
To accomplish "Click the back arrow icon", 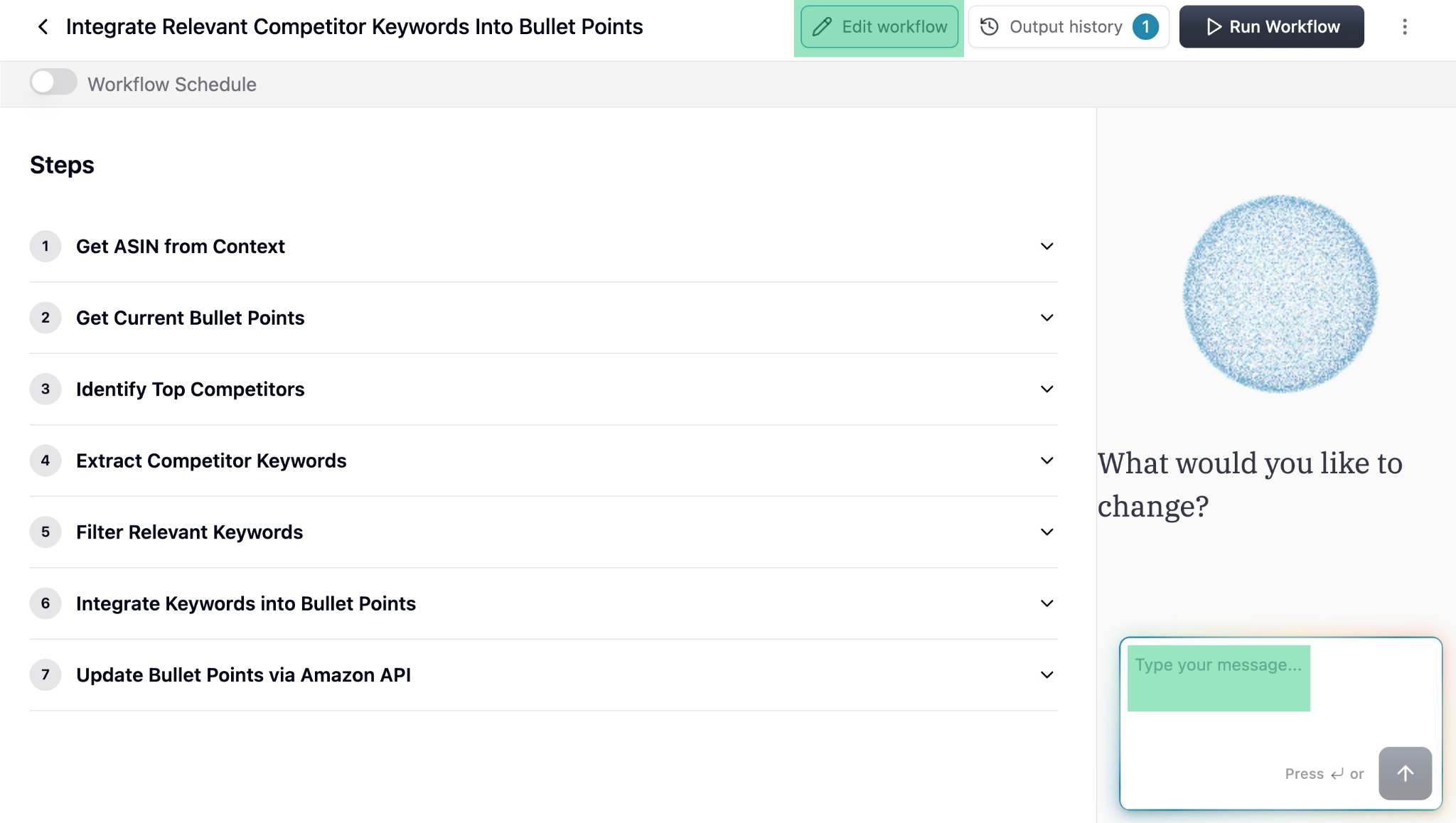I will (43, 27).
